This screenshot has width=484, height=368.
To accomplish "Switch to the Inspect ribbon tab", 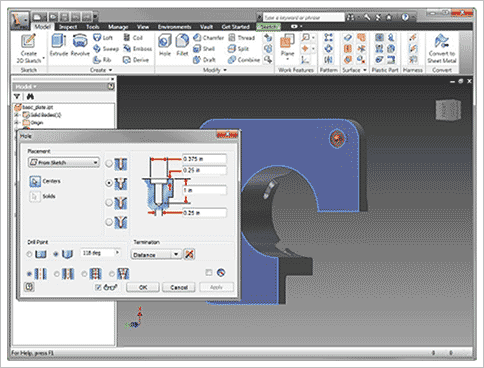I will (68, 27).
